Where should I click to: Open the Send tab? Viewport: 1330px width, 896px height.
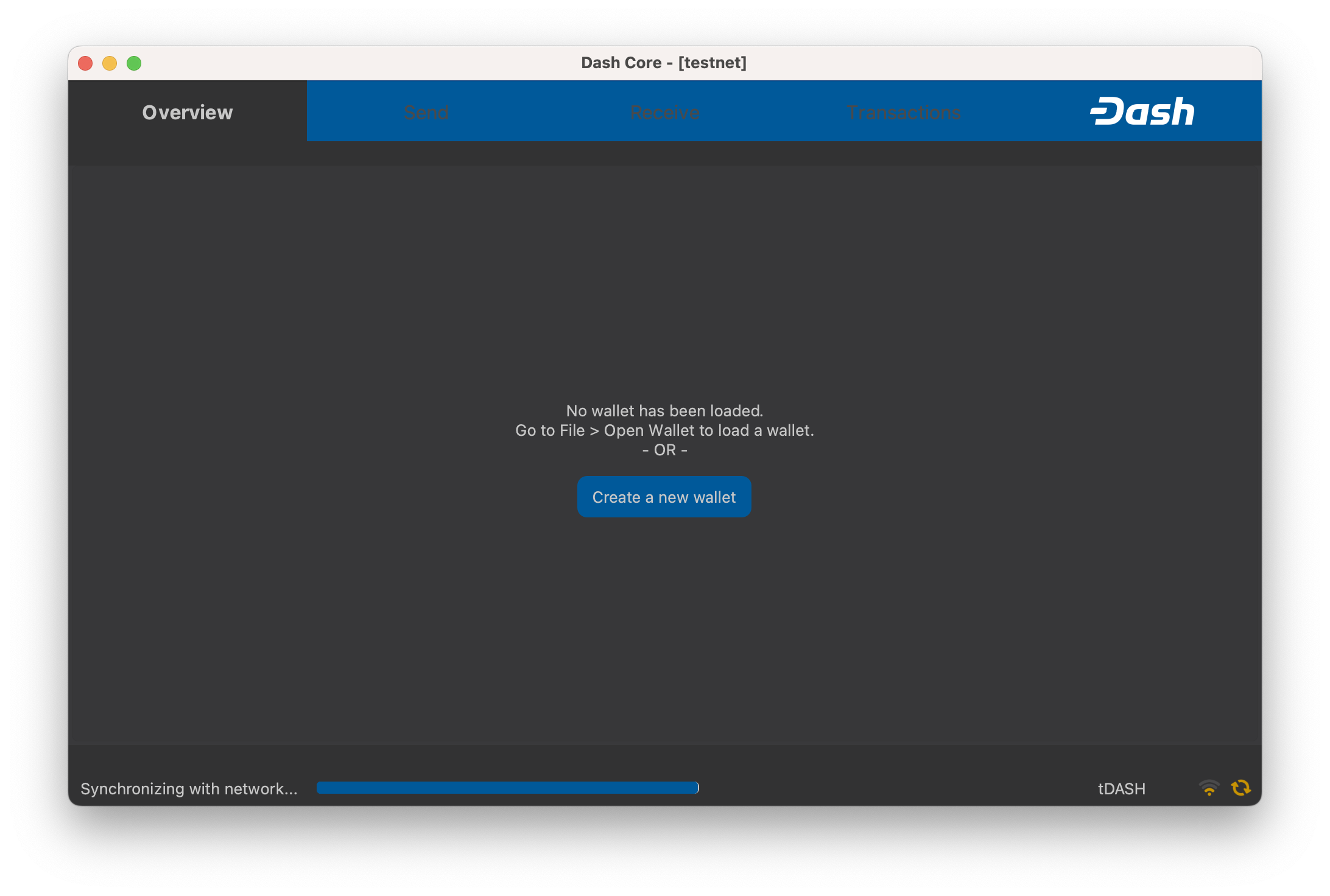pos(426,112)
